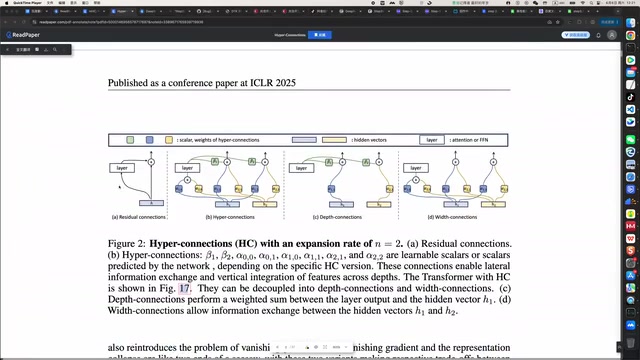Viewport: 640px width, 360px height.
Task: Download the paper via the floating toolbar download icon
Action: [x=46, y=49]
